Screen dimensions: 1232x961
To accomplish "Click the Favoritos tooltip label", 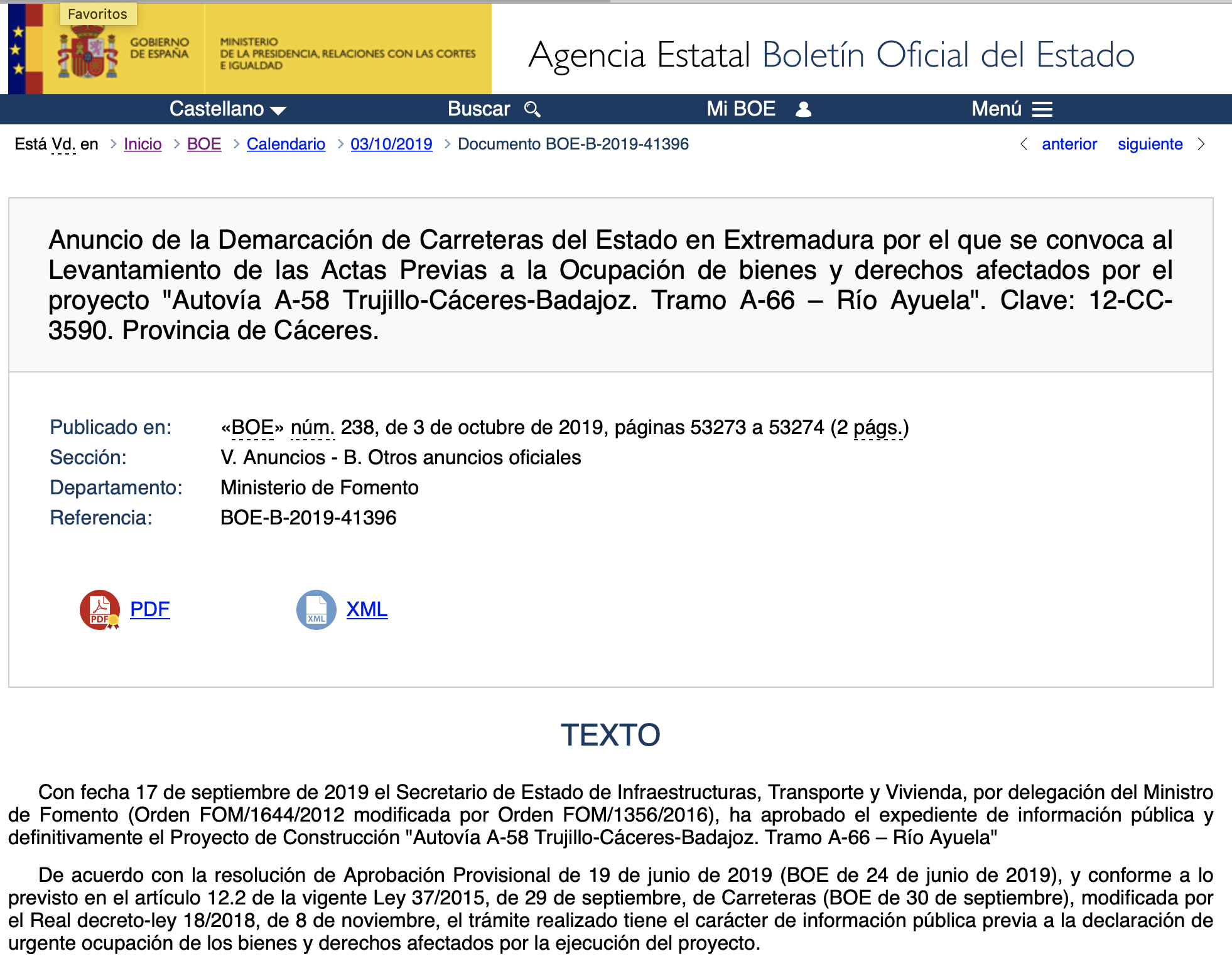I will (98, 14).
